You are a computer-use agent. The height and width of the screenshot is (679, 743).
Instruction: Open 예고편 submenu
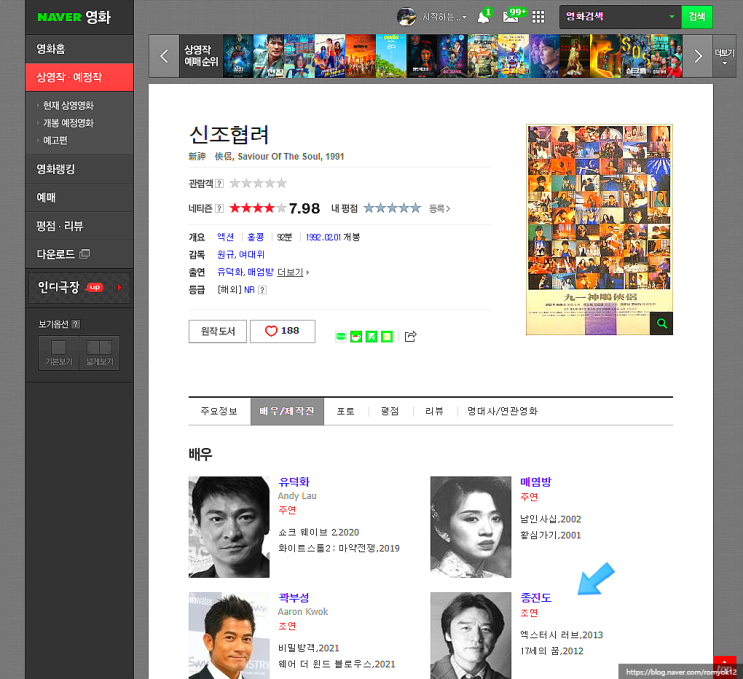point(55,140)
